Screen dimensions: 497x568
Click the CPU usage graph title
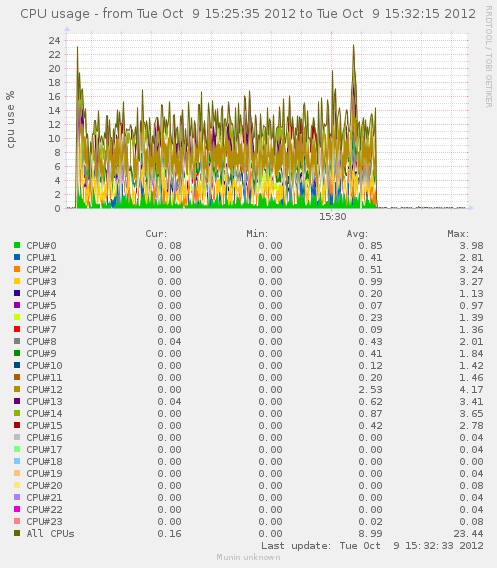point(248,14)
